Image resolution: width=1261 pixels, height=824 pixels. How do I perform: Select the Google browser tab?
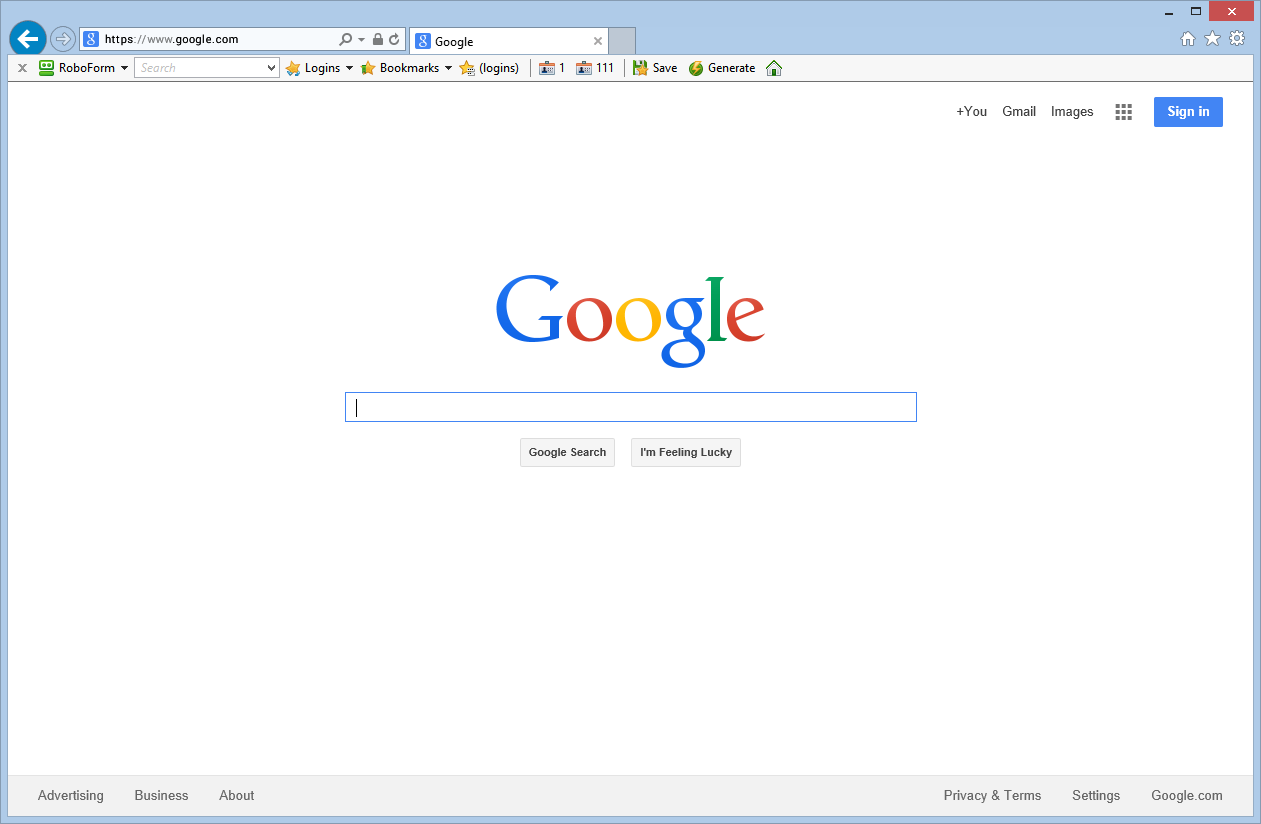(509, 41)
